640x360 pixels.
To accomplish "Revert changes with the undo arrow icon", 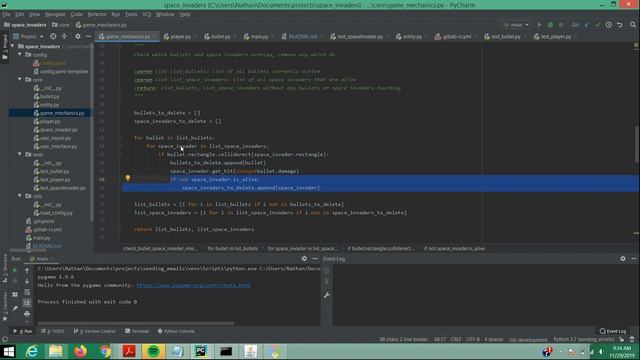I will point(620,25).
